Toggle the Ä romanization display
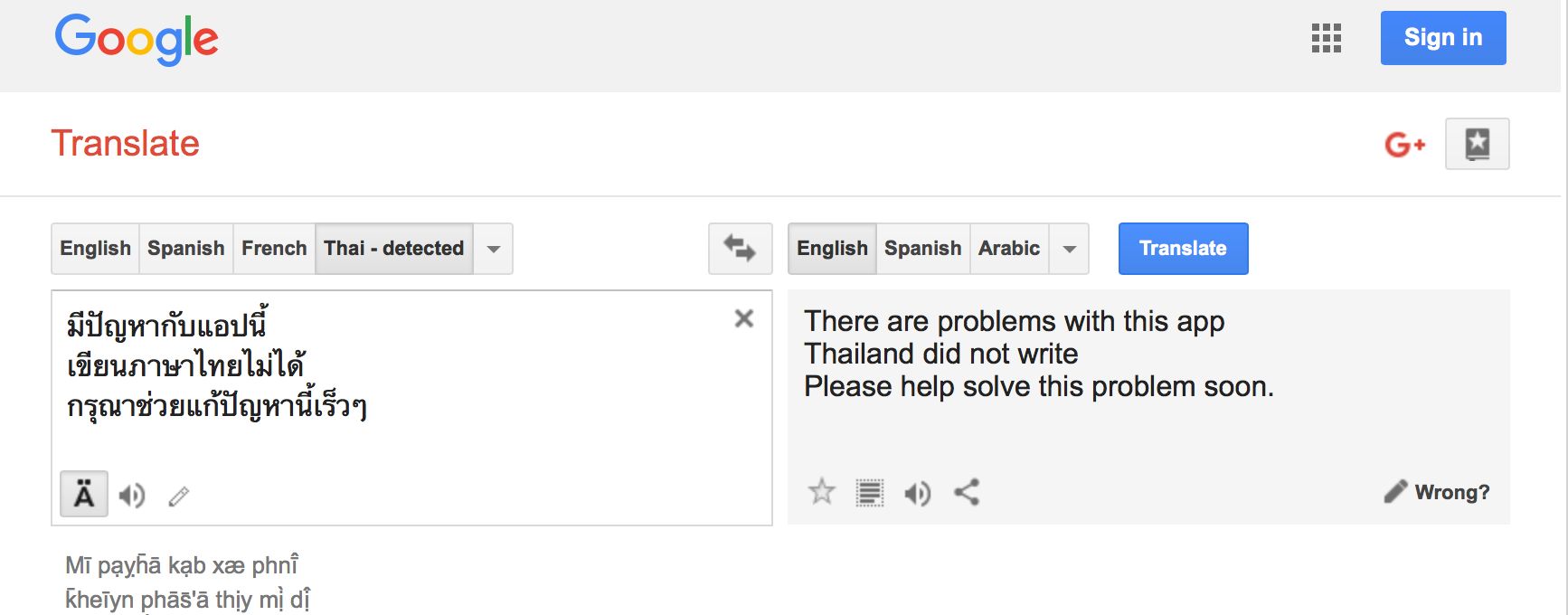The height and width of the screenshot is (615, 1568). (x=84, y=495)
